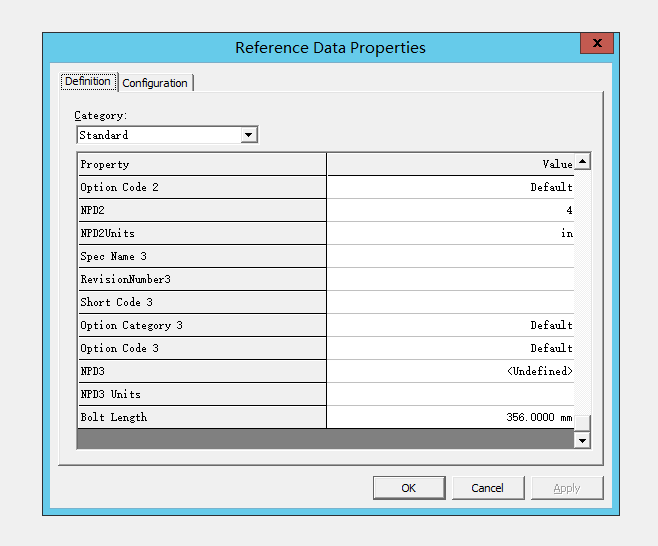Click the Apply button
Viewport: 658px width, 546px height.
click(567, 488)
